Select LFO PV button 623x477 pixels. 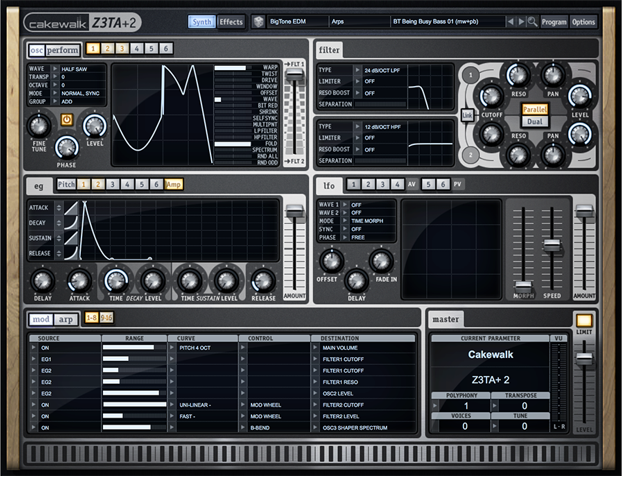[x=457, y=184]
